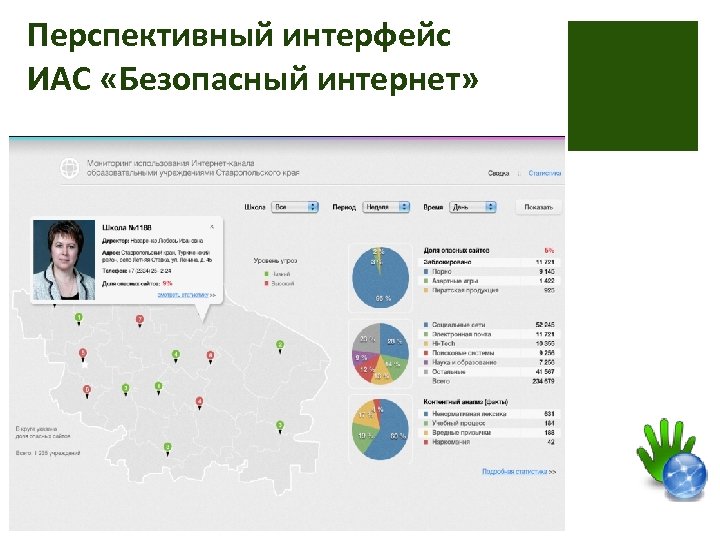Click the Доля опасных сайтов heading
The width and height of the screenshot is (720, 540).
coord(456,251)
